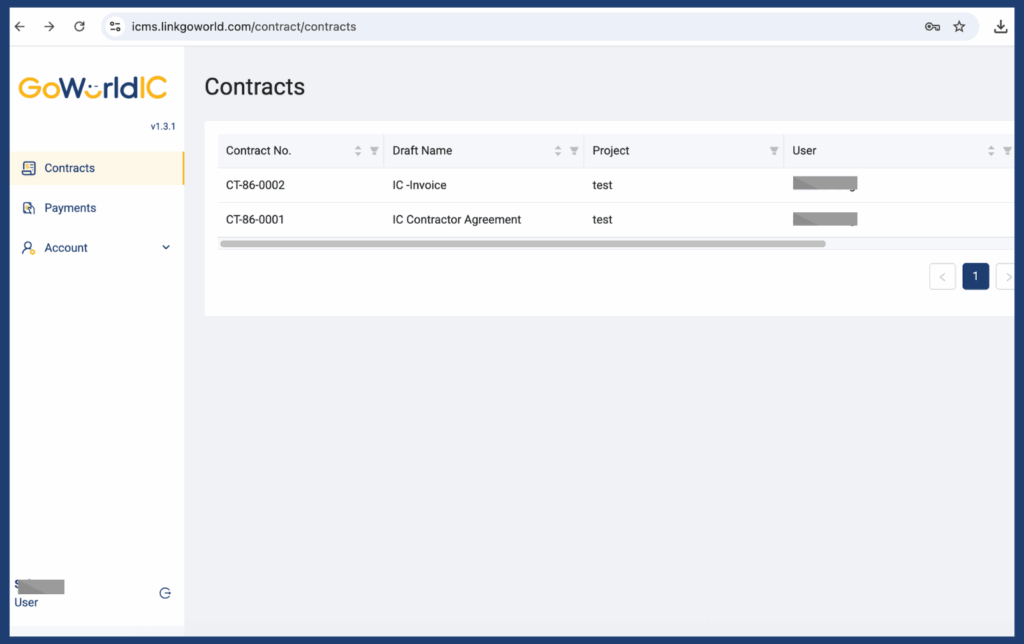
Task: Click the Payments sidebar icon
Action: [x=28, y=208]
